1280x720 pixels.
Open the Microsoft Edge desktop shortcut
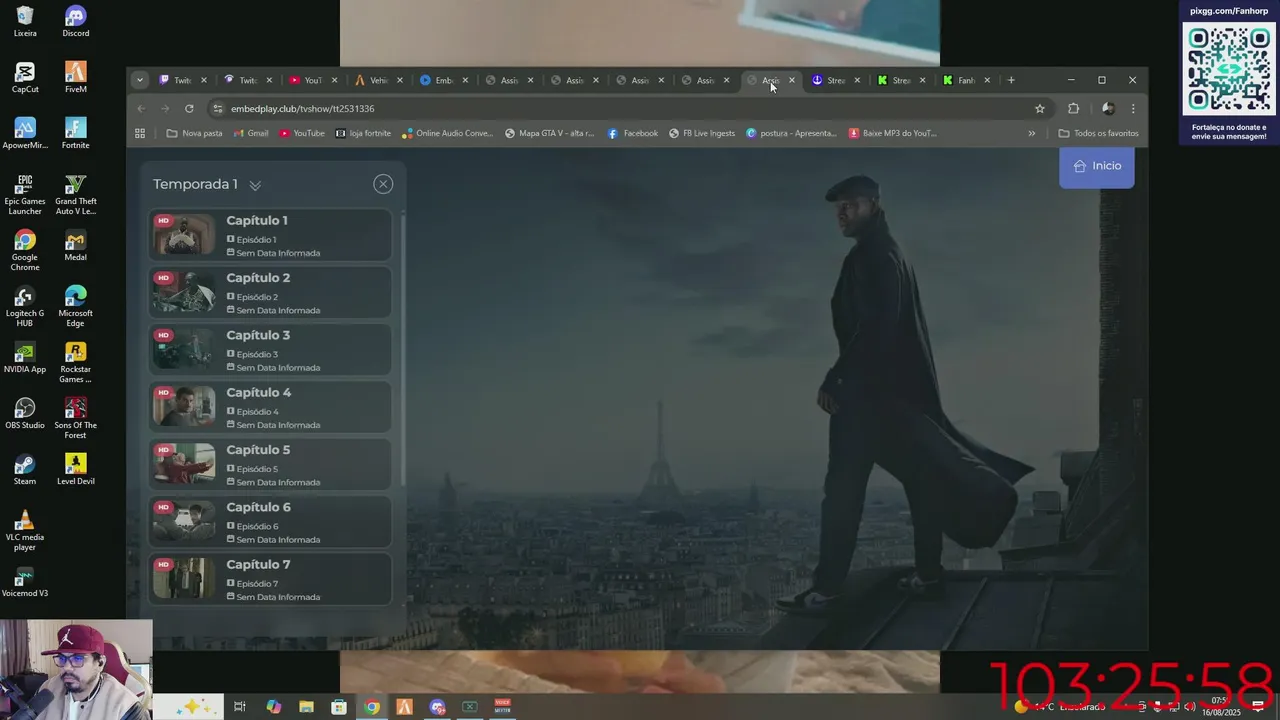click(x=75, y=306)
